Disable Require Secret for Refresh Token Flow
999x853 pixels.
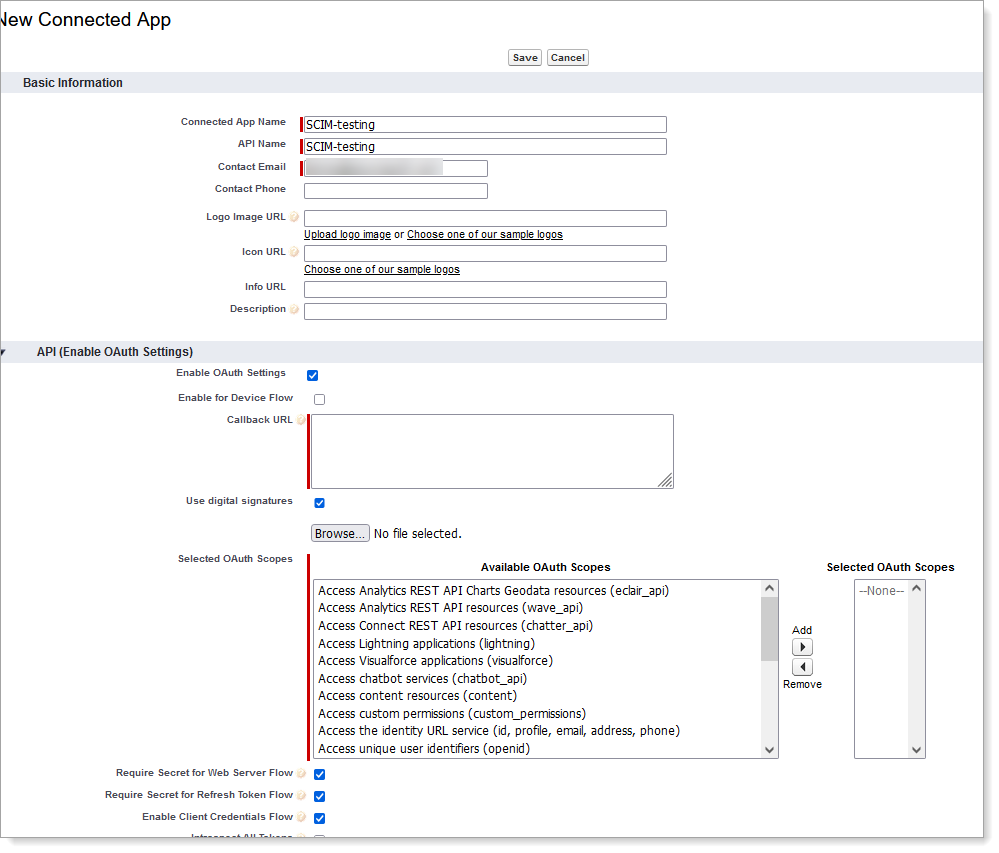pos(319,795)
